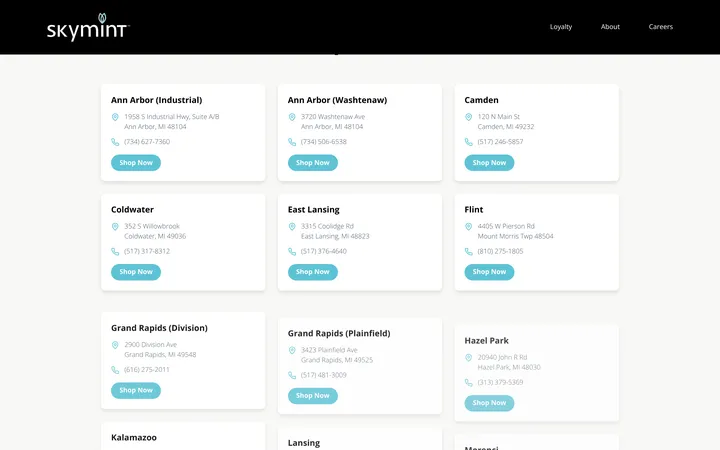Click phone number (517) 481-3009
This screenshot has width=720, height=450.
pyautogui.click(x=324, y=376)
